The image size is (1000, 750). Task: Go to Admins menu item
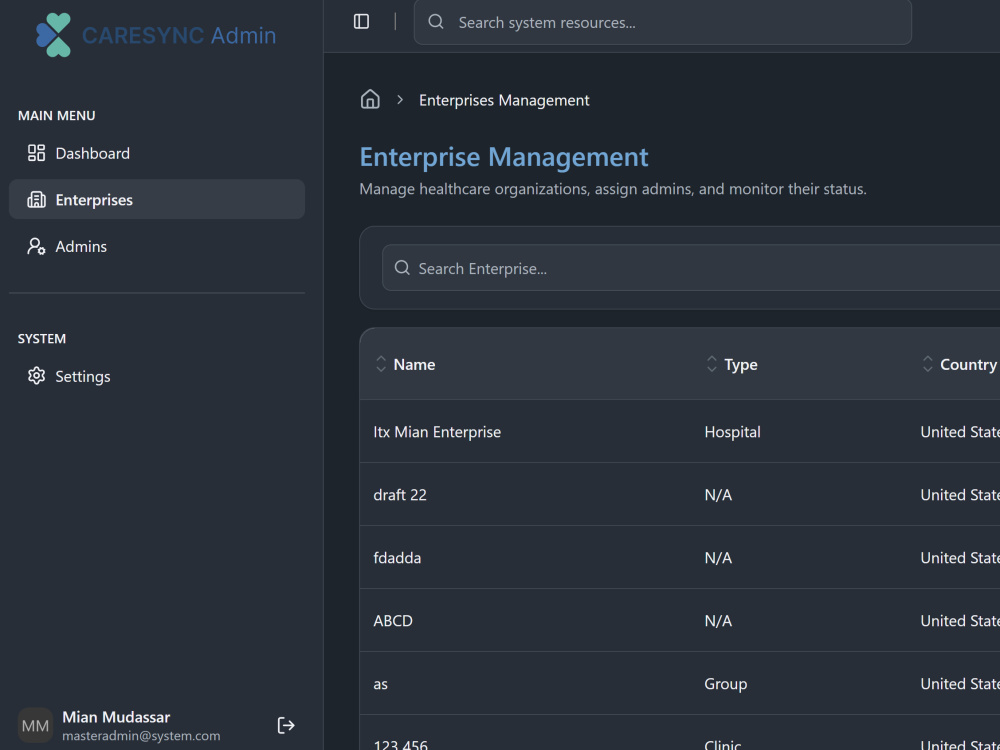[157, 246]
